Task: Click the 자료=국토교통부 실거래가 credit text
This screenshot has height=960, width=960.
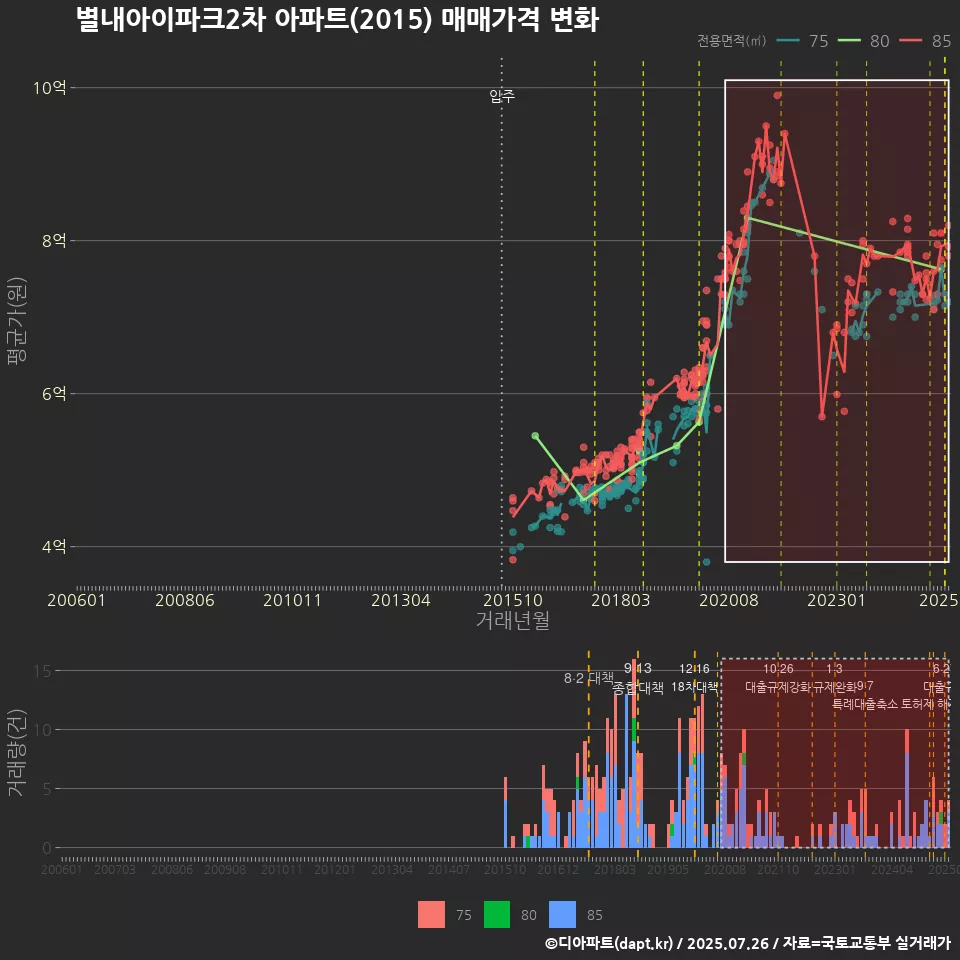Action: click(x=868, y=943)
